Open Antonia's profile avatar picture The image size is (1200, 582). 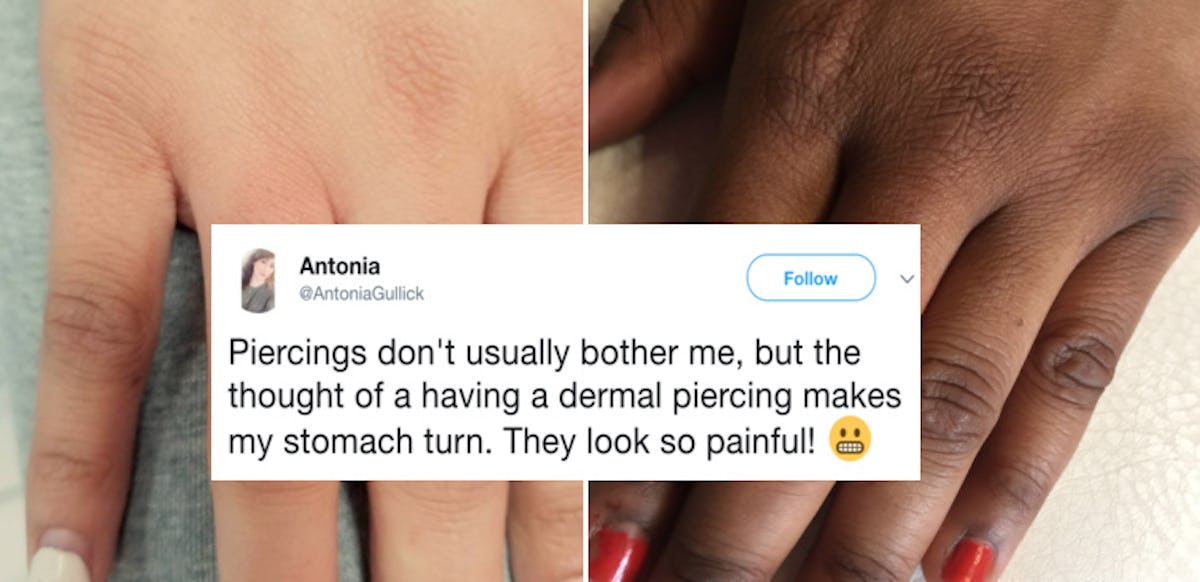[257, 280]
